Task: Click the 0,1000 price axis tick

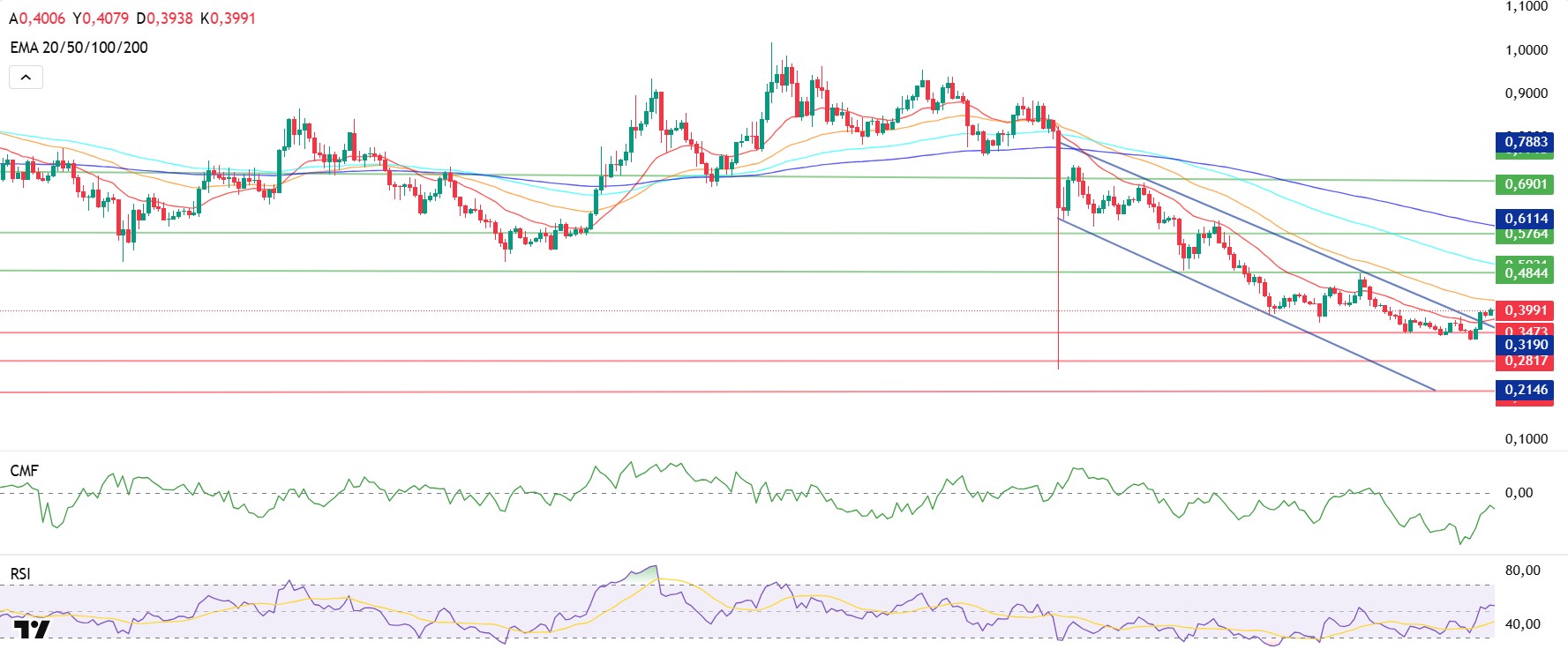Action: (1526, 439)
